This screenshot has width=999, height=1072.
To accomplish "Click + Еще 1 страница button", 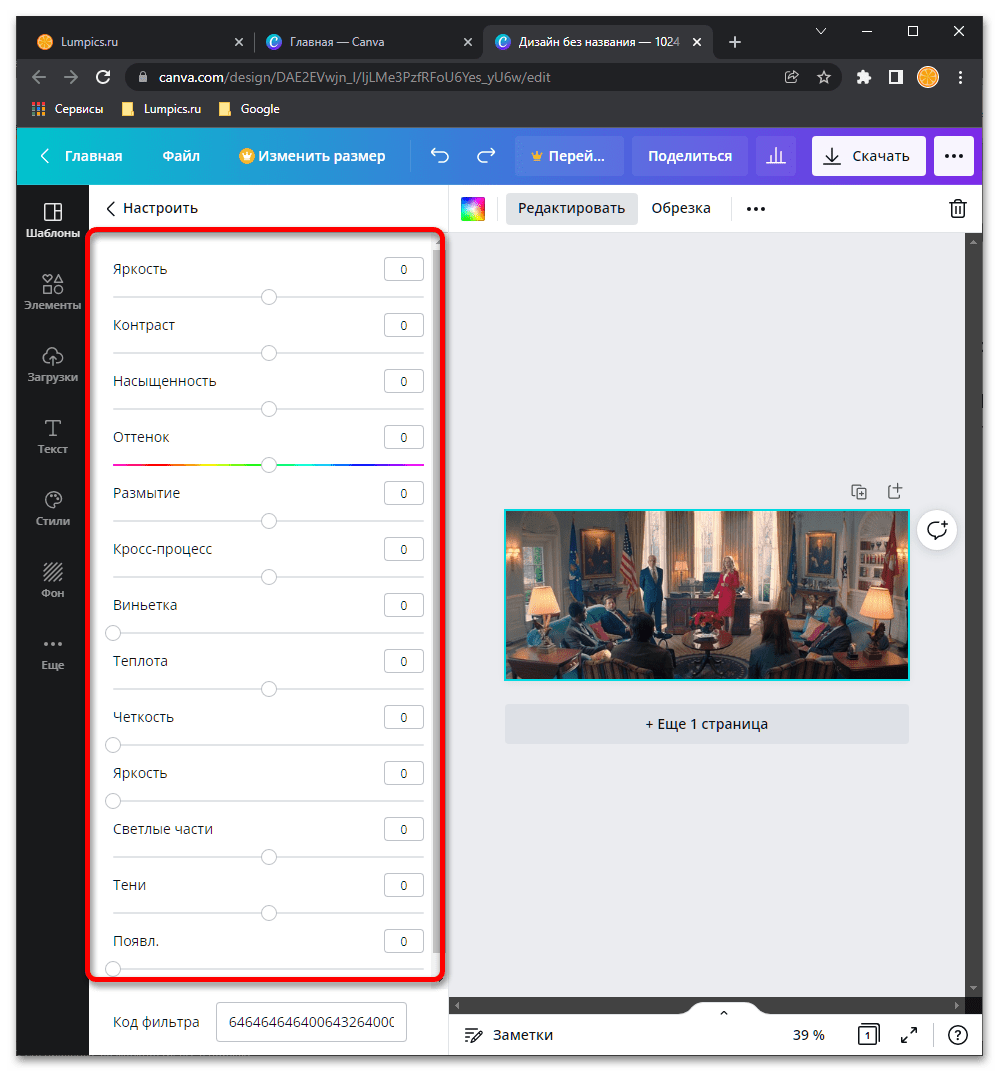I will coord(706,723).
